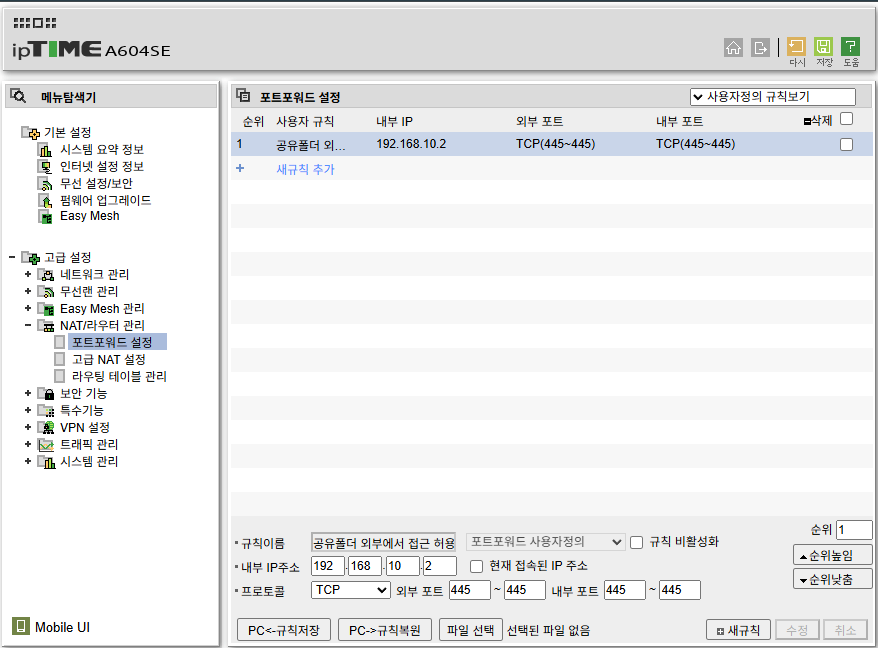
Task: Click the 트래픽 관리 icon
Action: click(x=46, y=445)
